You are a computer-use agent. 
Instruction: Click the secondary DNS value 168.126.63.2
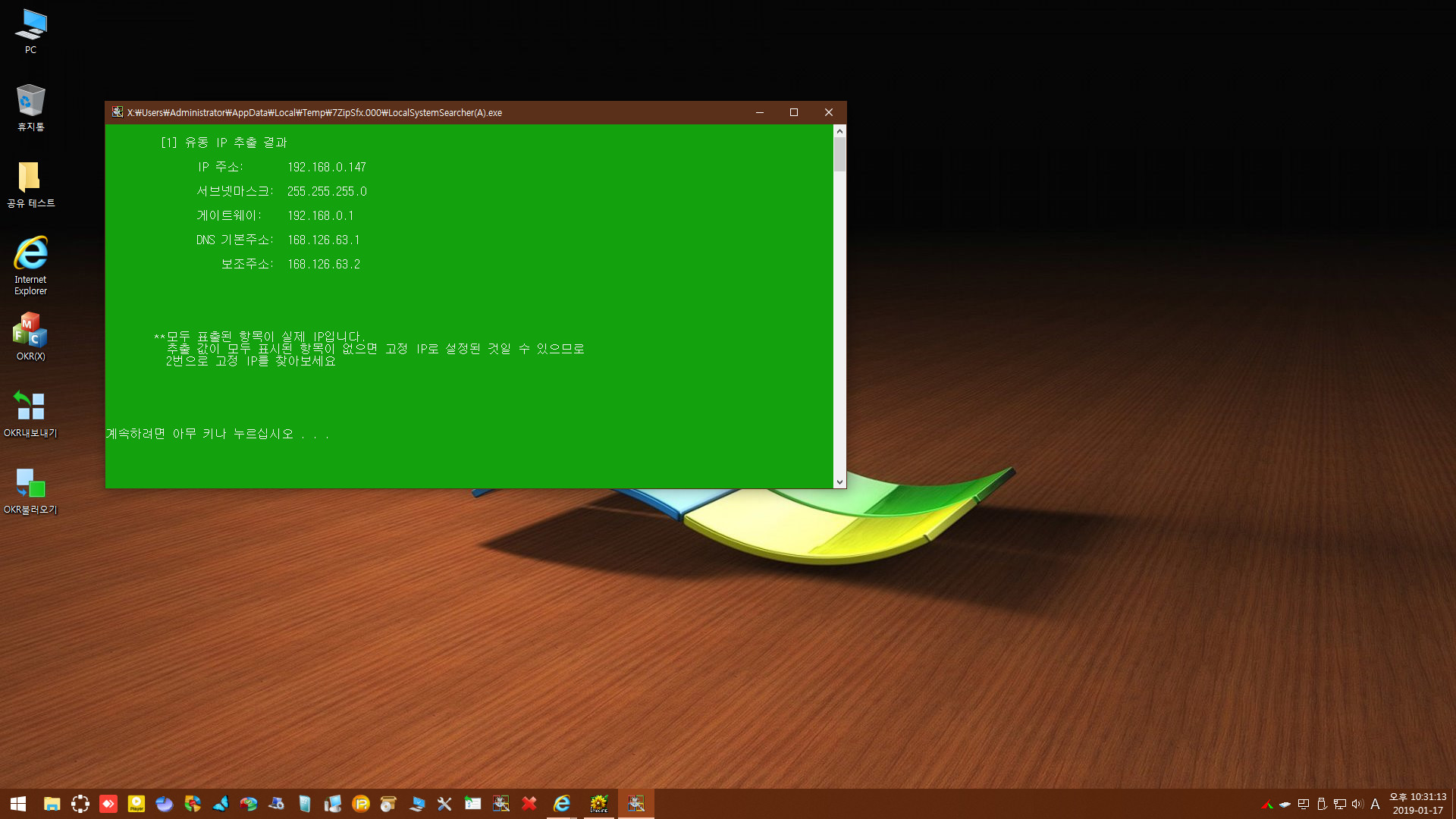tap(324, 264)
